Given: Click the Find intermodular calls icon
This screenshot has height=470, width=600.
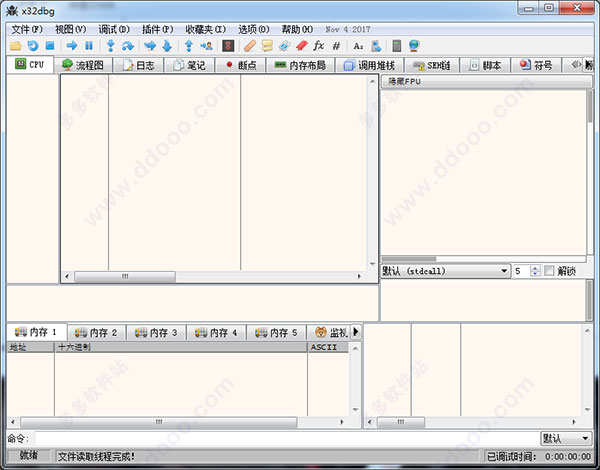Looking at the screenshot, I should point(376,46).
